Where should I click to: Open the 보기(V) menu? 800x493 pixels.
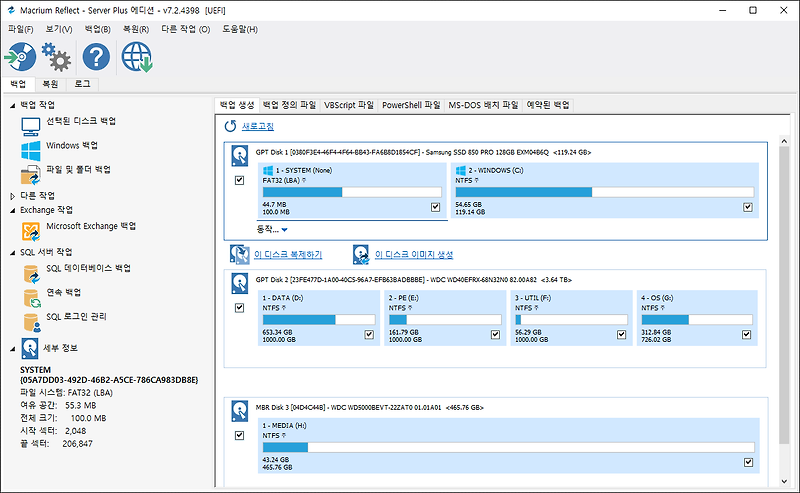click(59, 29)
